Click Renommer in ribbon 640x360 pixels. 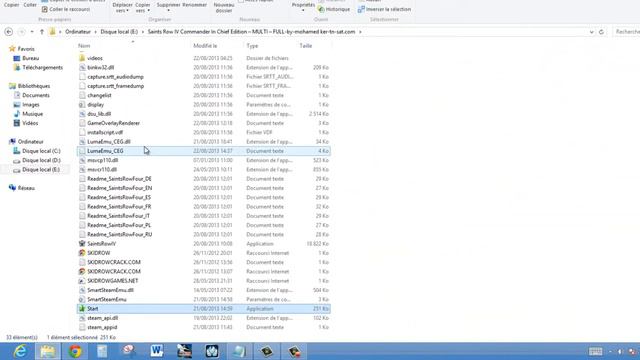(194, 5)
